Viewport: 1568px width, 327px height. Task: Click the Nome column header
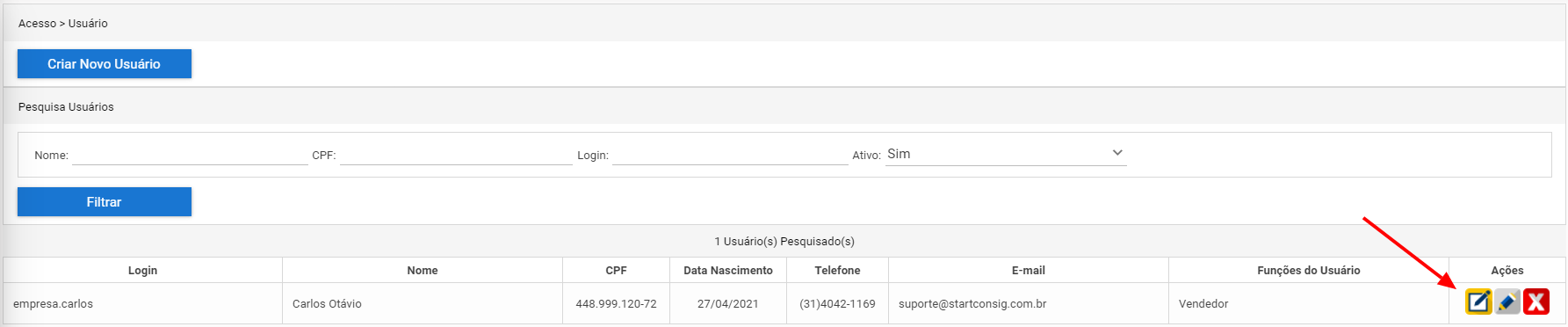[423, 270]
